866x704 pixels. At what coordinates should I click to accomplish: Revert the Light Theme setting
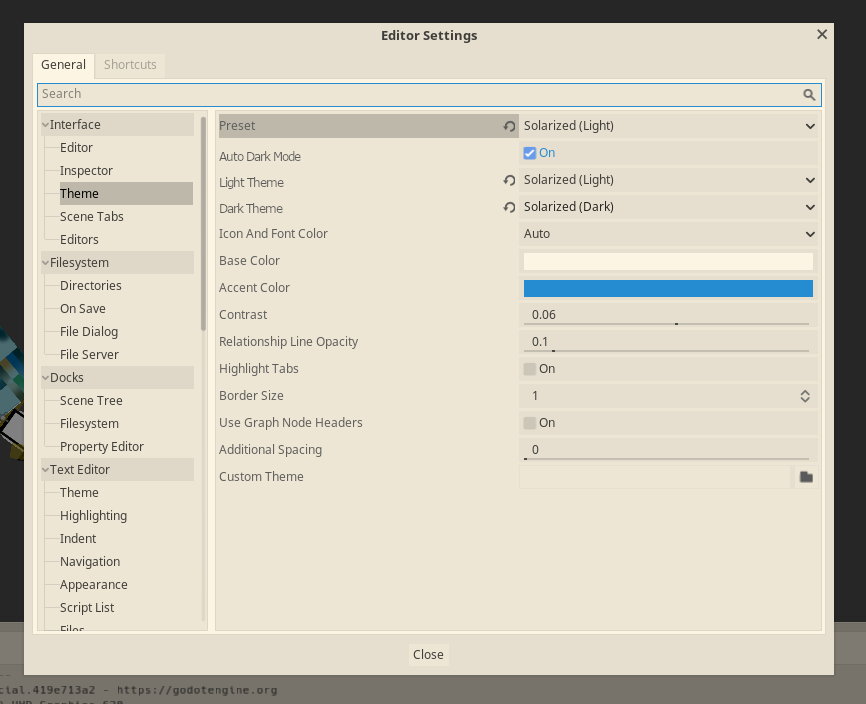[509, 180]
